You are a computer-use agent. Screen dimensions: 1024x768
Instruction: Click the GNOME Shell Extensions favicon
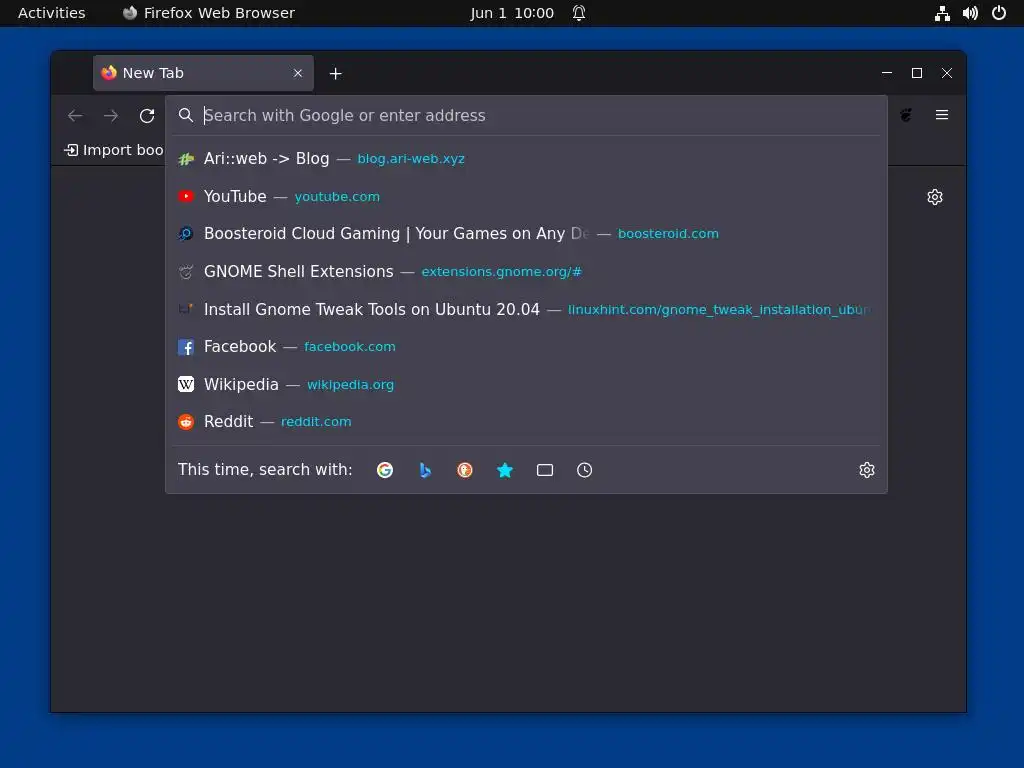click(x=185, y=272)
